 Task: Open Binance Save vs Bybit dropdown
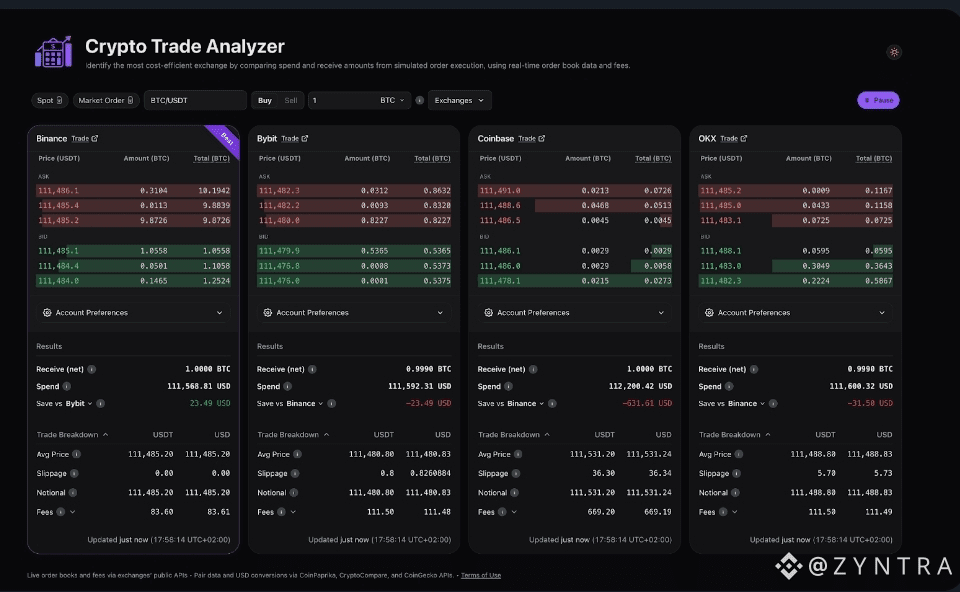[79, 403]
